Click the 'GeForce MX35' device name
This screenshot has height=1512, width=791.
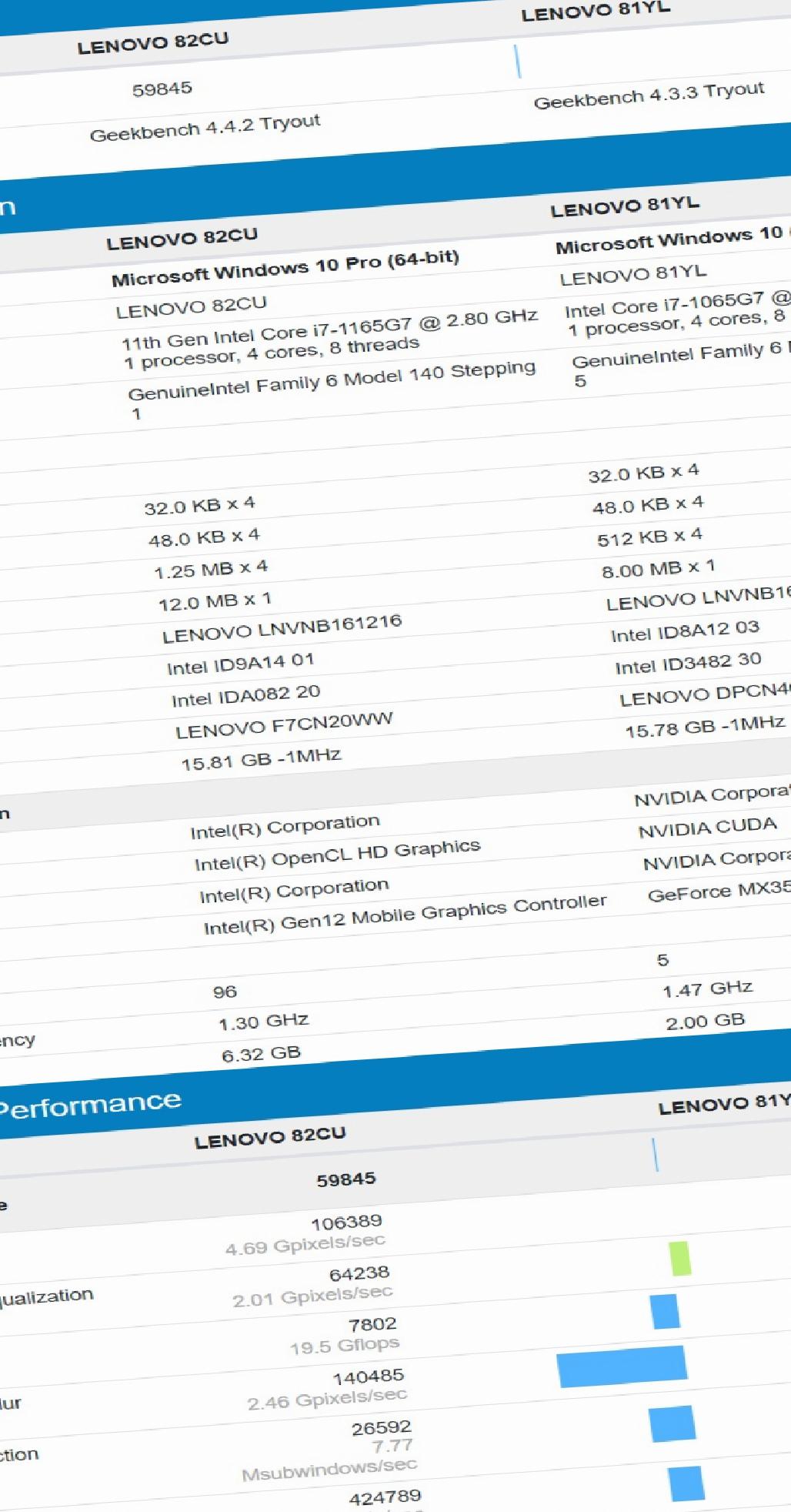[x=719, y=891]
